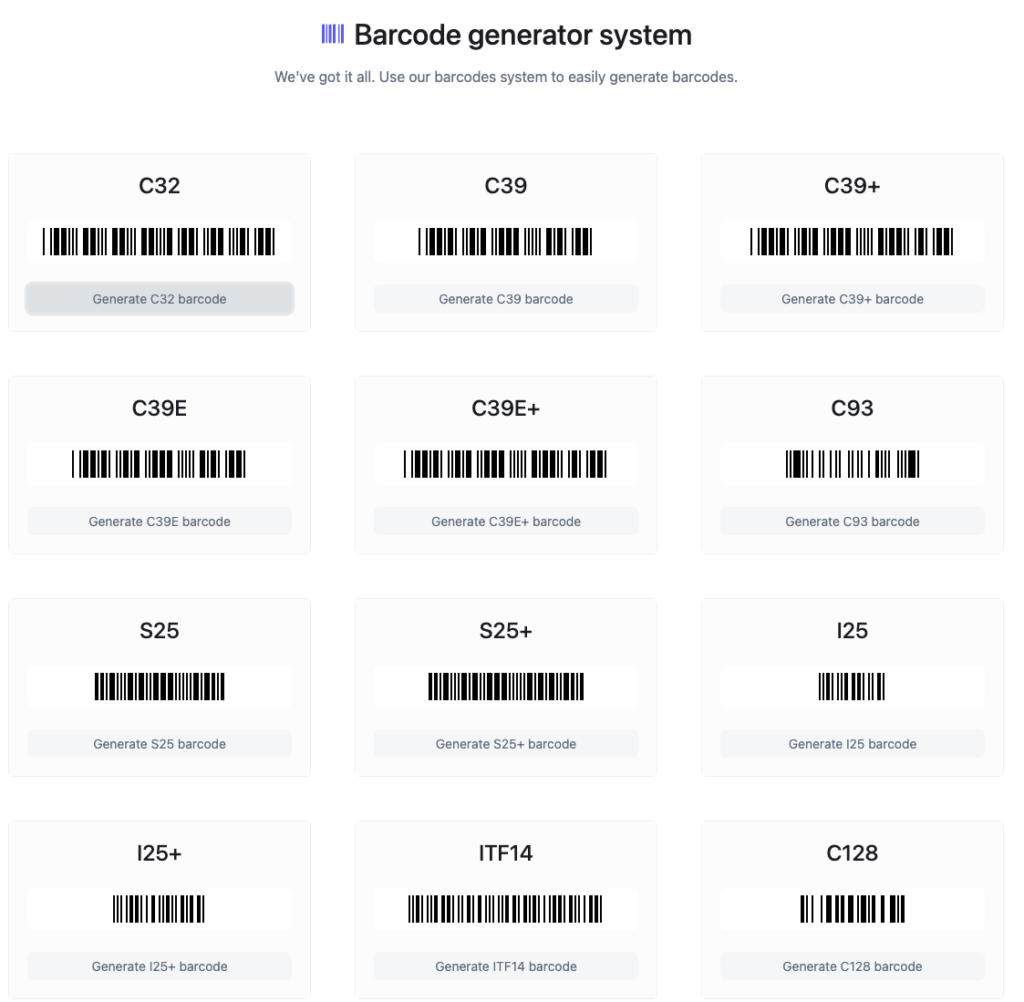Open the ITF14 barcode preview image
The image size is (1024, 1002).
tap(506, 909)
